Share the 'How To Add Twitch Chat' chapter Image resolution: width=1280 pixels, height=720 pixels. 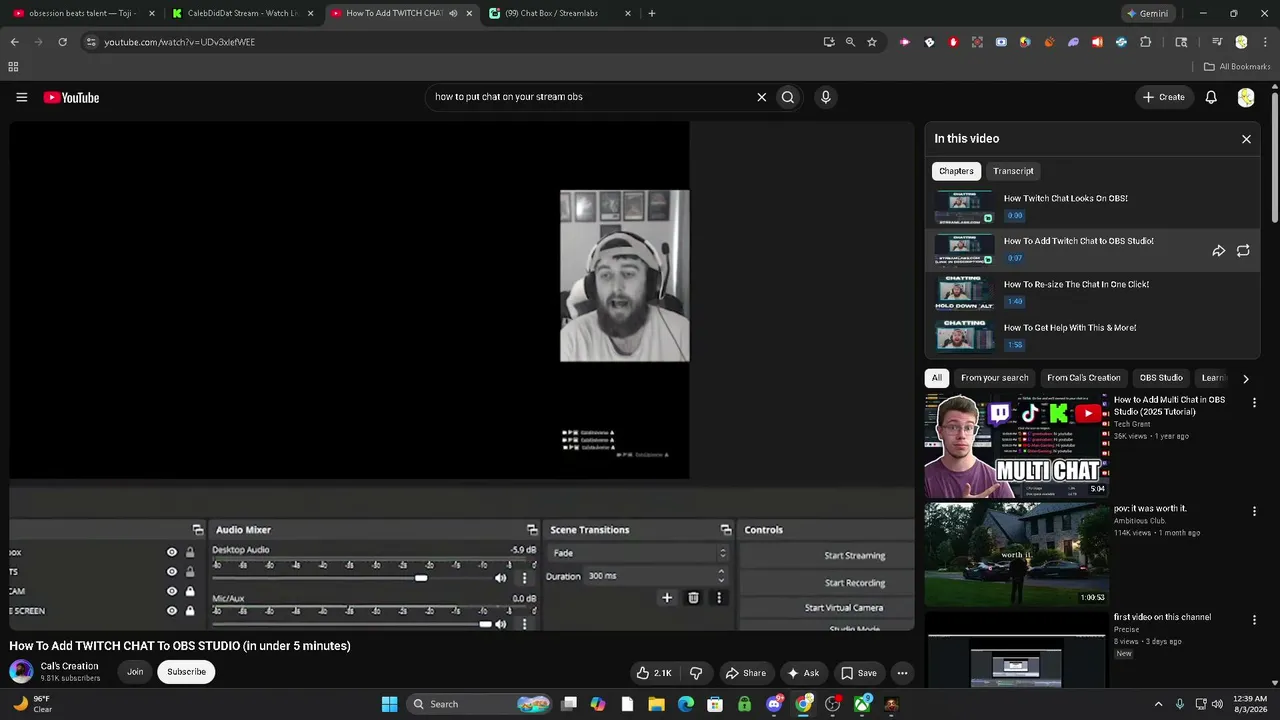(x=1219, y=251)
